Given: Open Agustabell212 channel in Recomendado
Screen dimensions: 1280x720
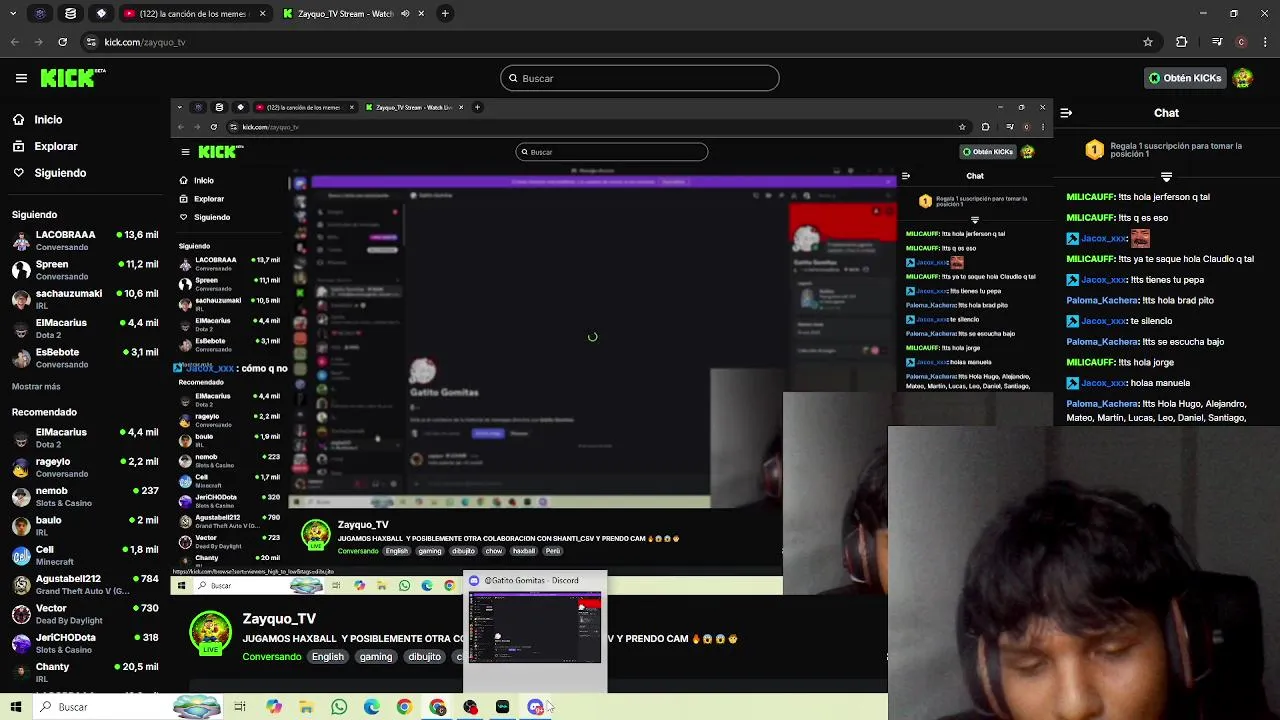Looking at the screenshot, I should tap(84, 584).
